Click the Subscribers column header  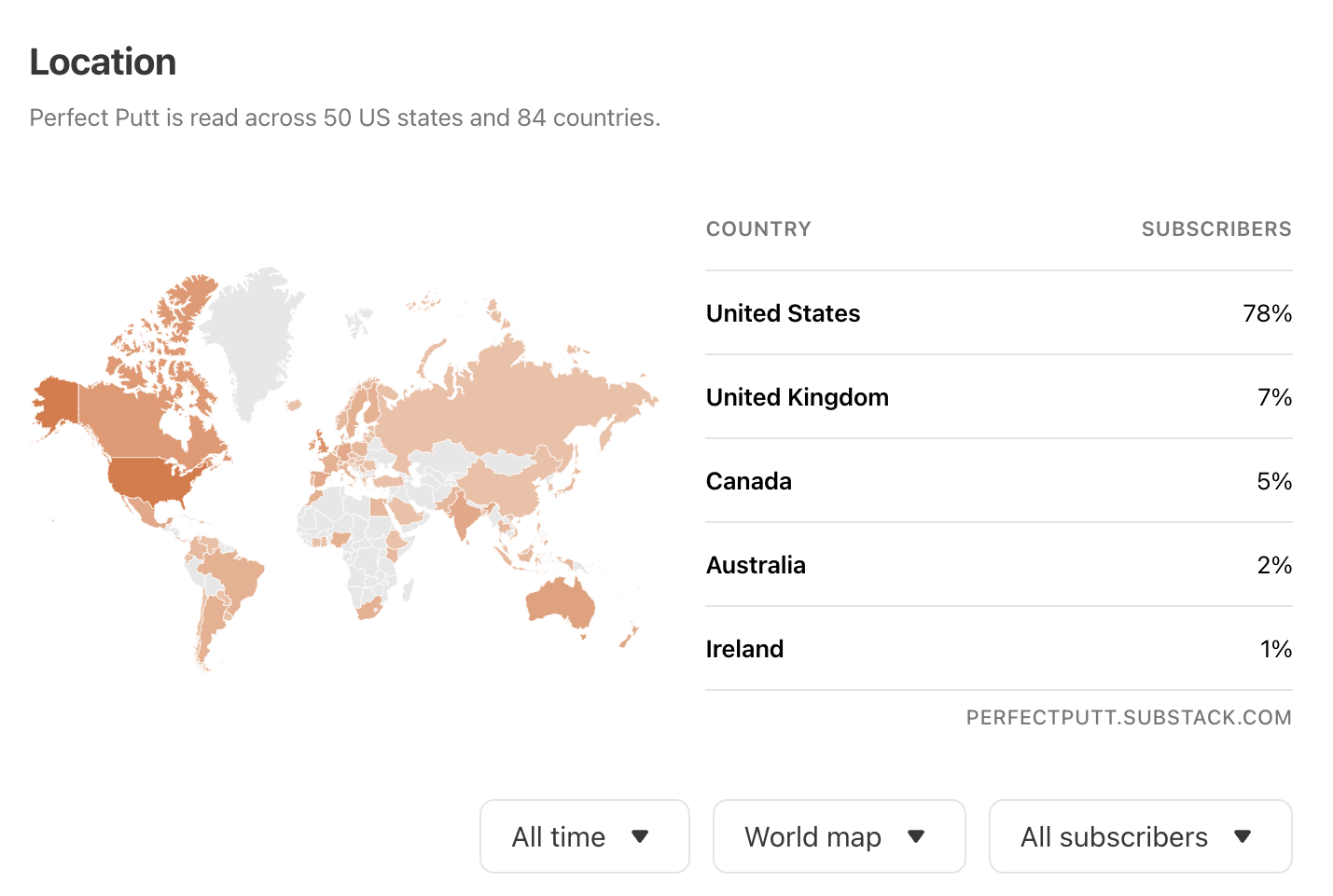1216,229
